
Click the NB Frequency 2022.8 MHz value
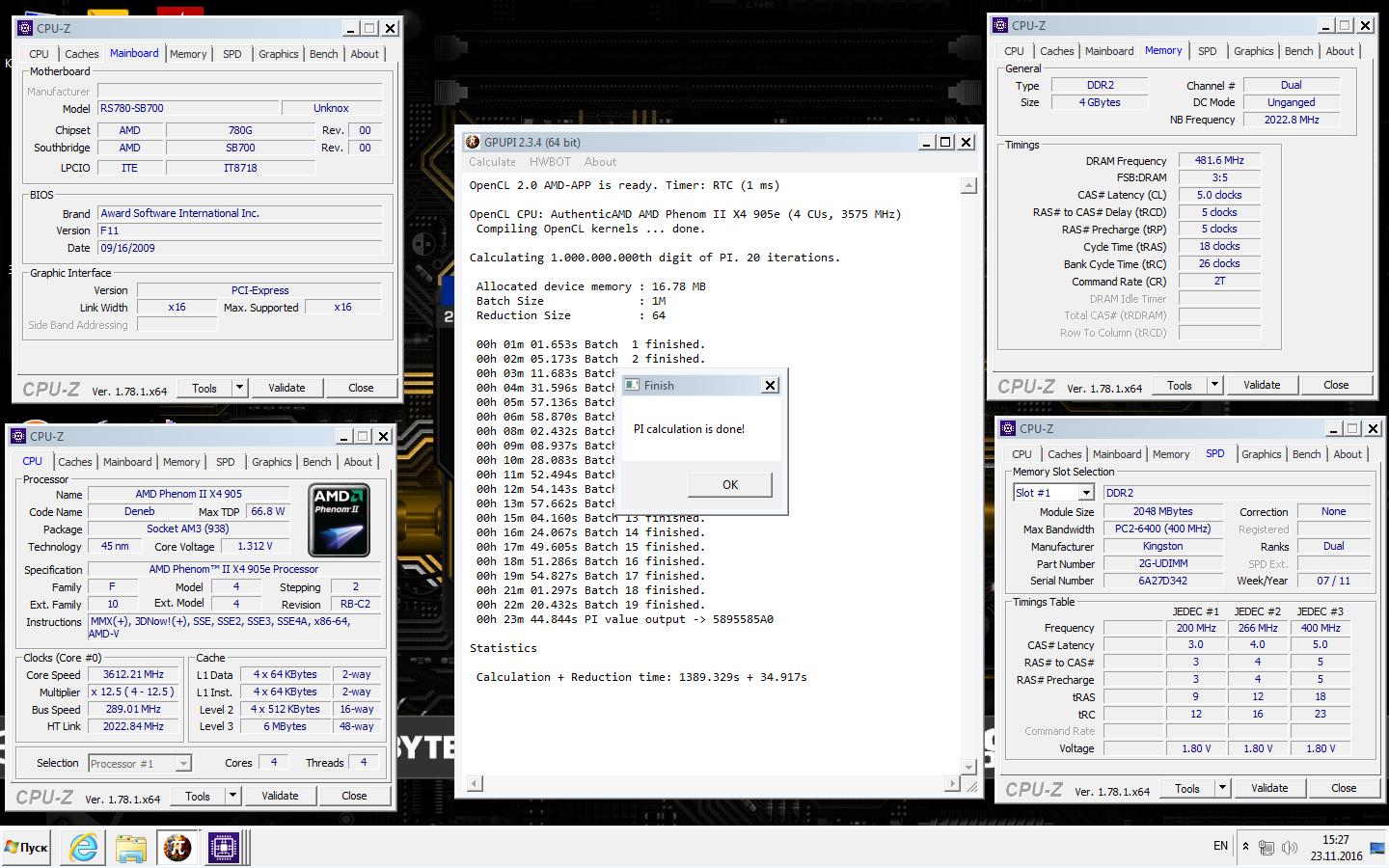coord(1292,120)
